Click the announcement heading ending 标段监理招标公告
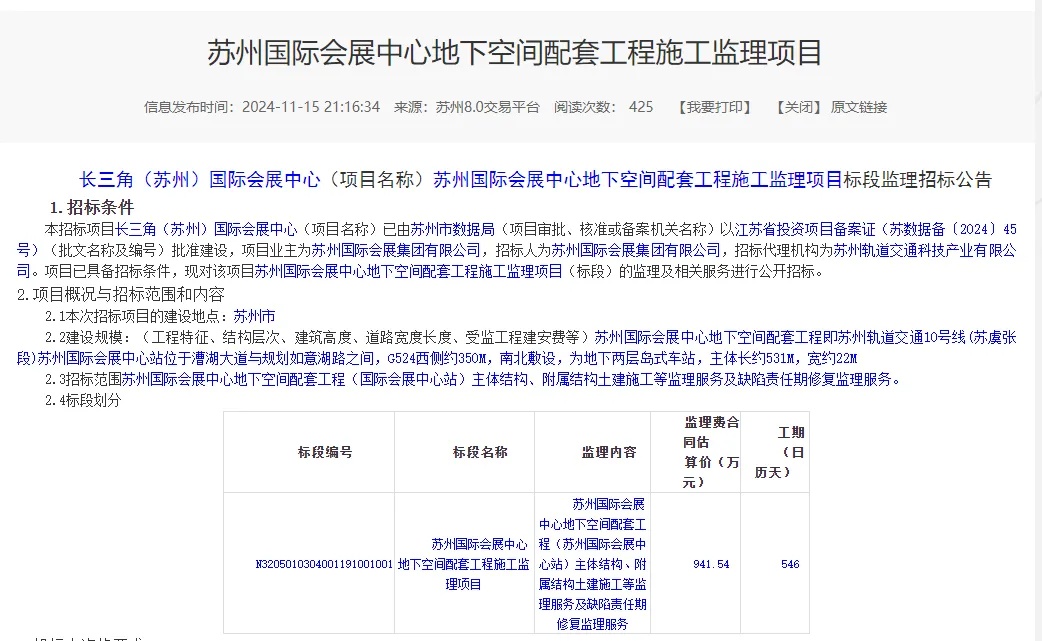This screenshot has height=641, width=1042. tap(536, 179)
